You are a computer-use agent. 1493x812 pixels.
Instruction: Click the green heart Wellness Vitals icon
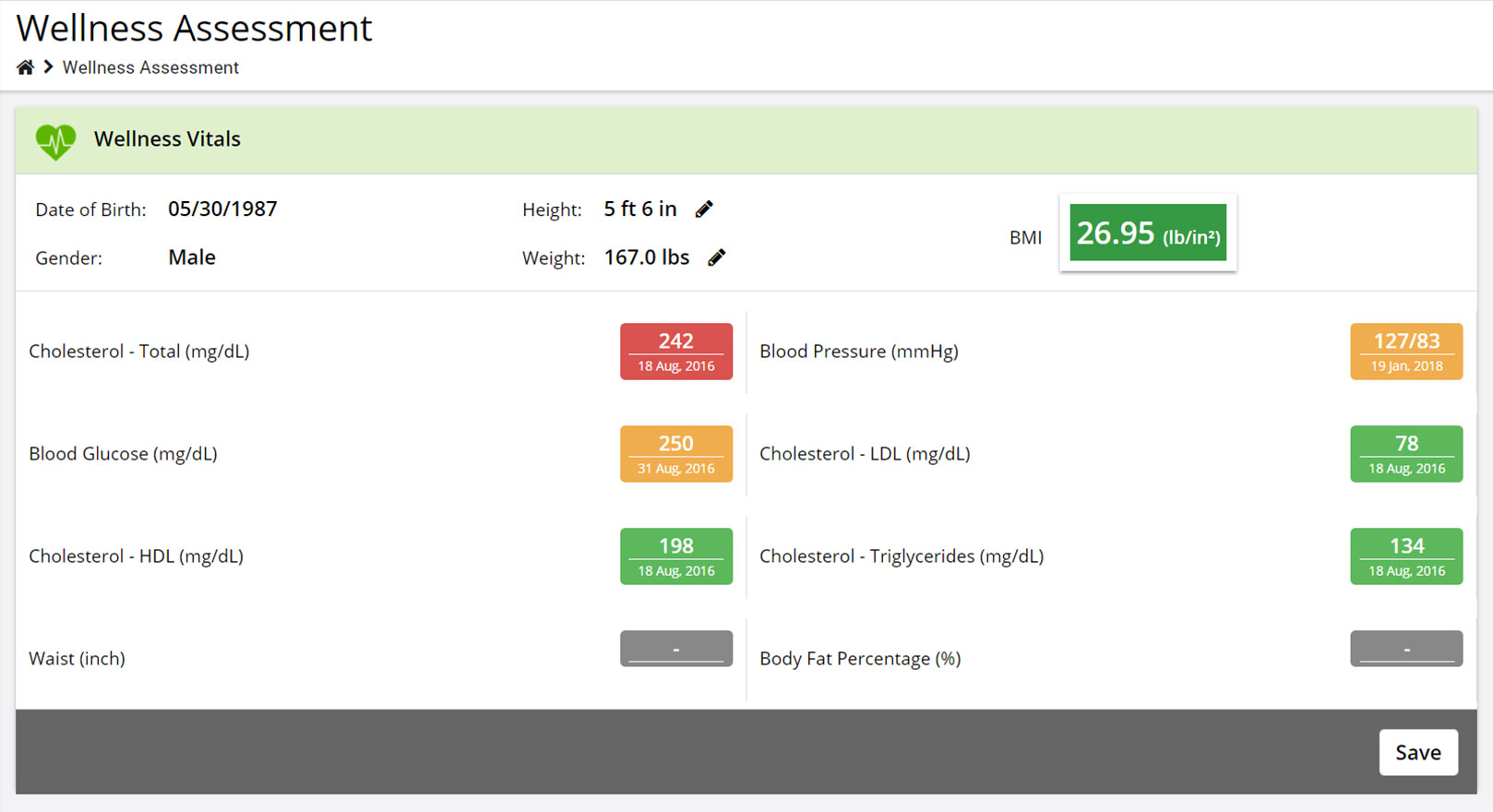(55, 141)
